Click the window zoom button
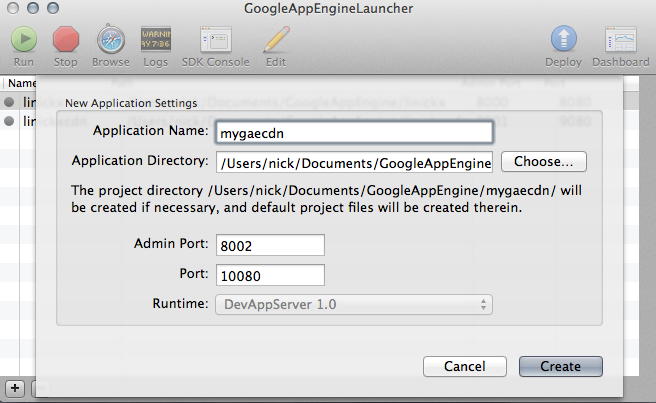Viewport: 656px width, 403px height. pos(53,8)
